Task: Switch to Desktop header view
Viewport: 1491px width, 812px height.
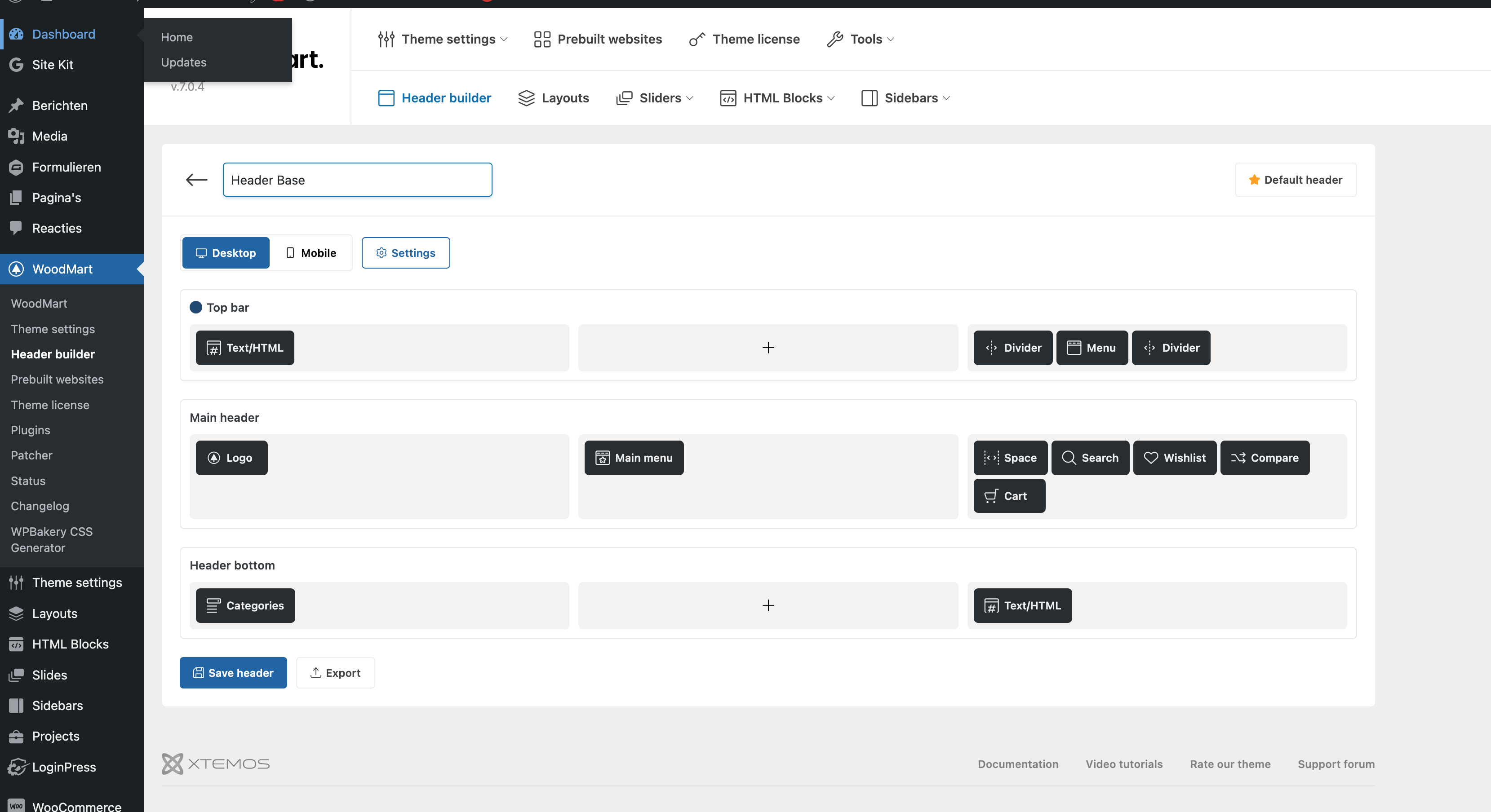Action: [226, 253]
